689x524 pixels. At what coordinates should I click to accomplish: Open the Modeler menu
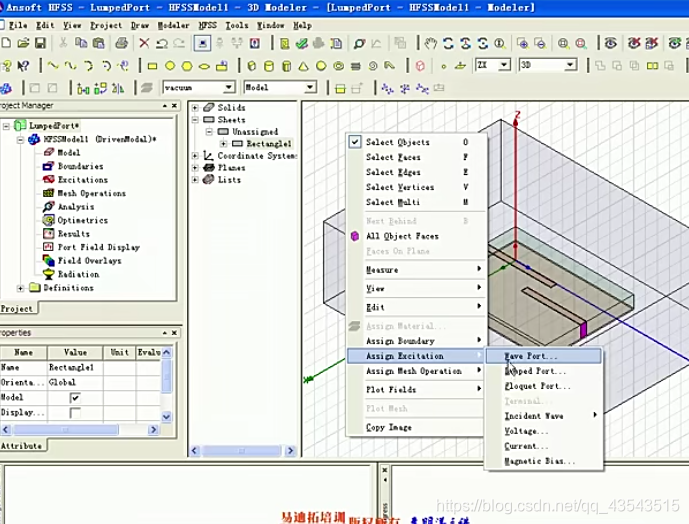click(x=173, y=25)
